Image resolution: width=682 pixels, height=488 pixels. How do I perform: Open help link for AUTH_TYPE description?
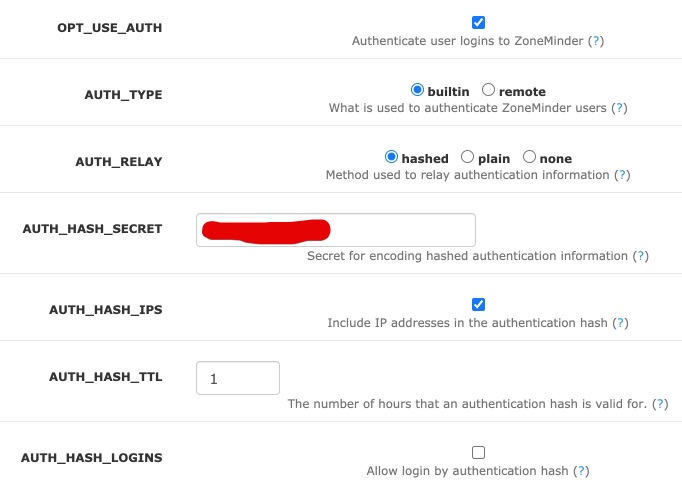pos(619,107)
